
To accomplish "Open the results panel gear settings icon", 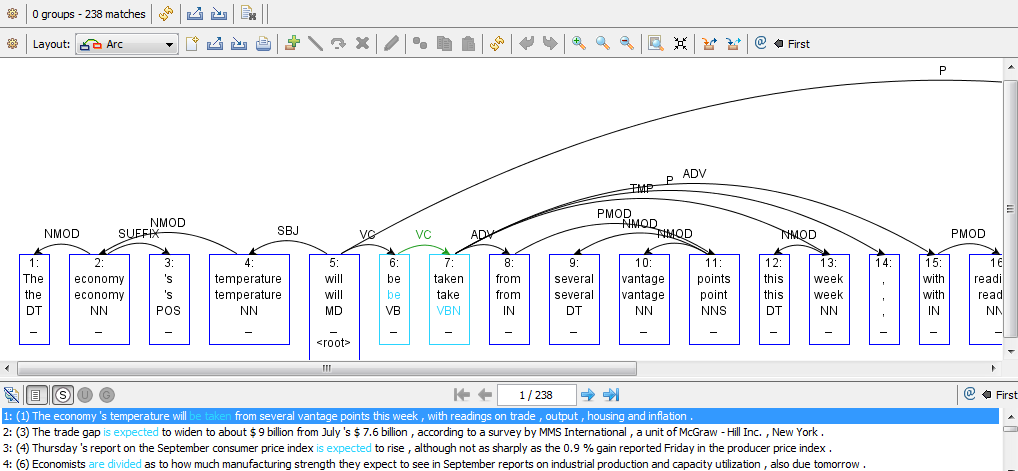I will tap(12, 13).
